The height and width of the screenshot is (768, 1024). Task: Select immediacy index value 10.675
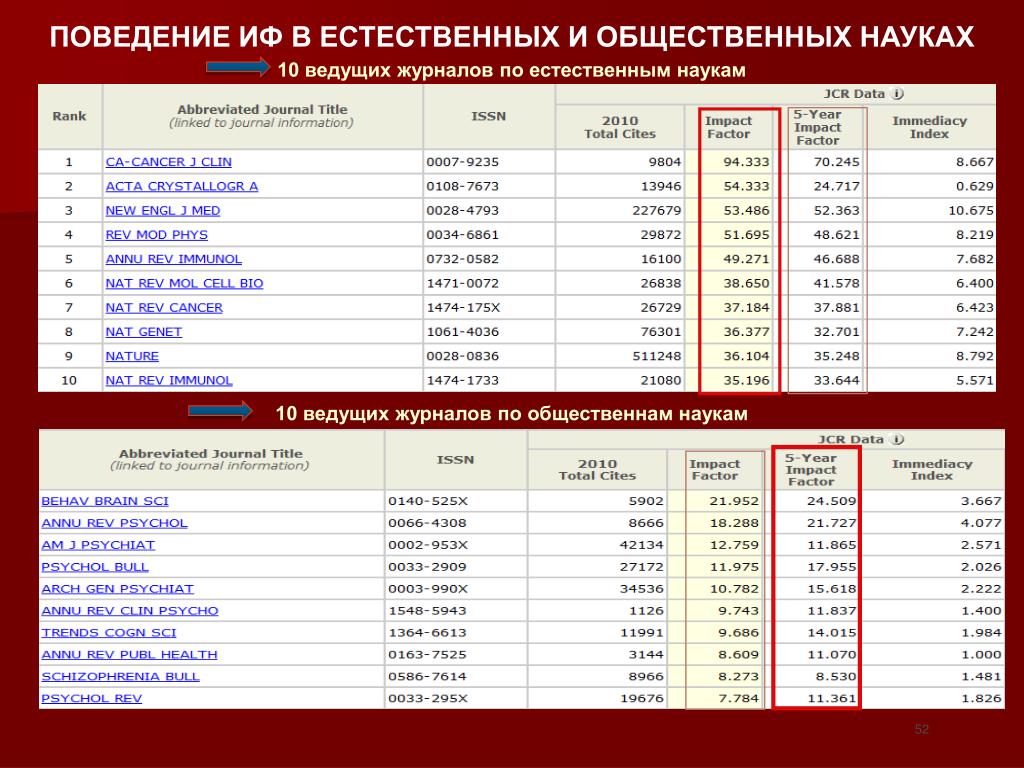(971, 210)
